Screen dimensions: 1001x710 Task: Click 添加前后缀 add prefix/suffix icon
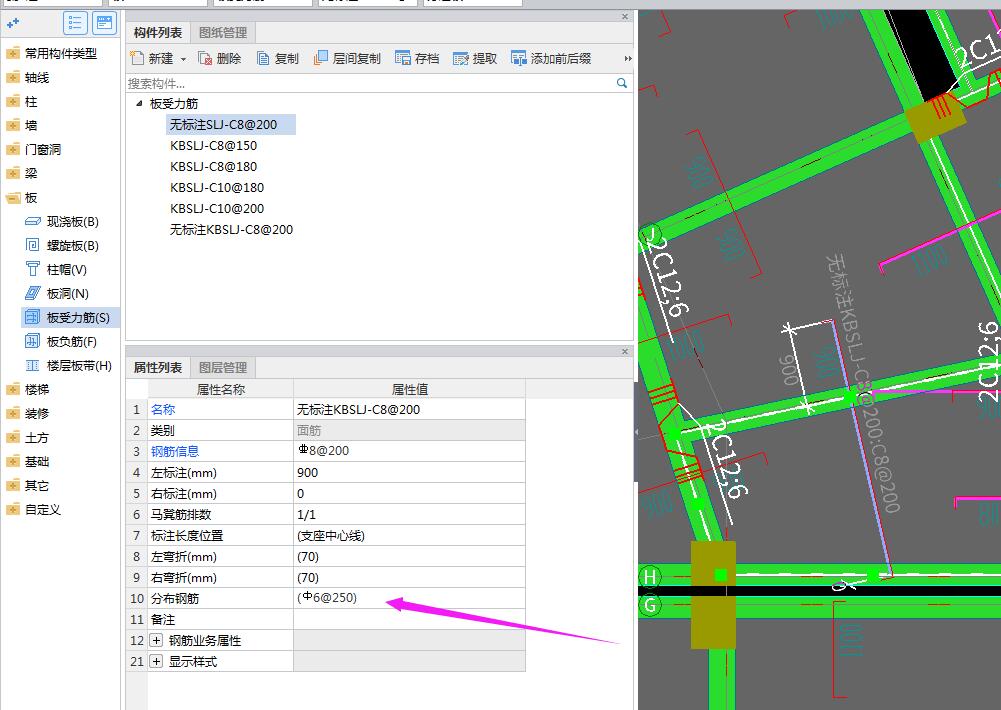(x=519, y=59)
